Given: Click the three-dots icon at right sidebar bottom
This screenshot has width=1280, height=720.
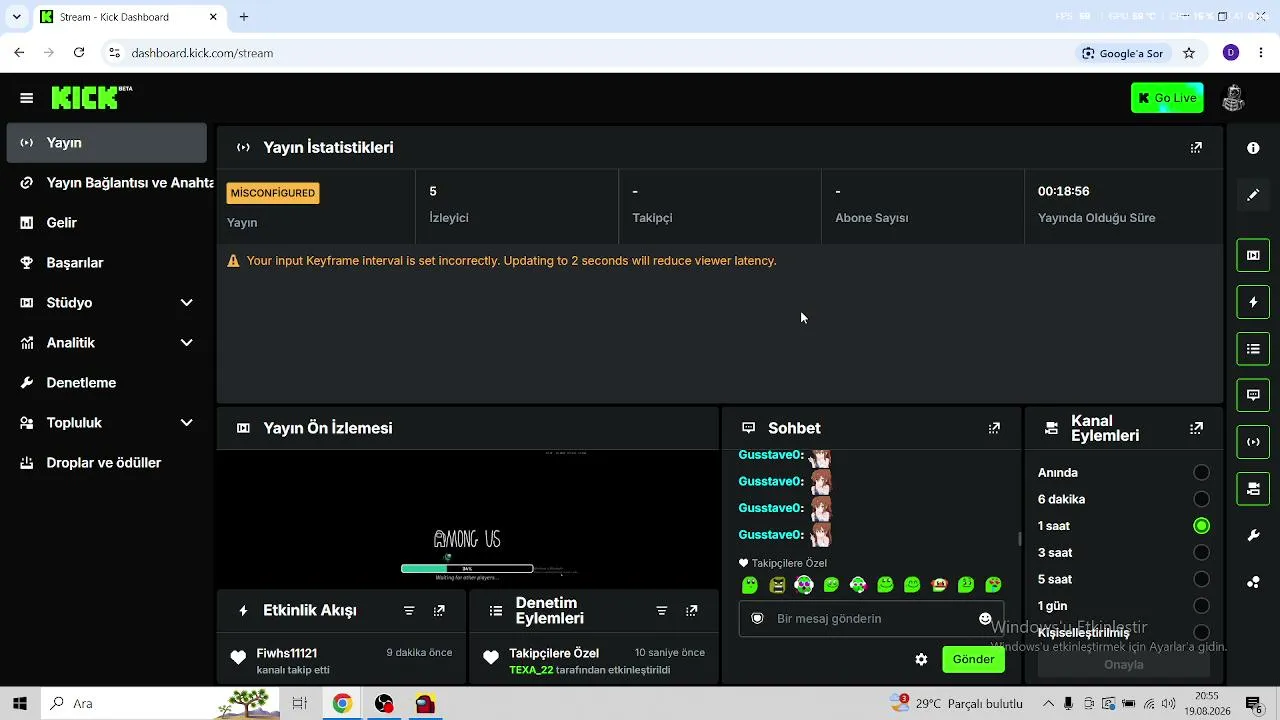Looking at the screenshot, I should [x=1253, y=583].
